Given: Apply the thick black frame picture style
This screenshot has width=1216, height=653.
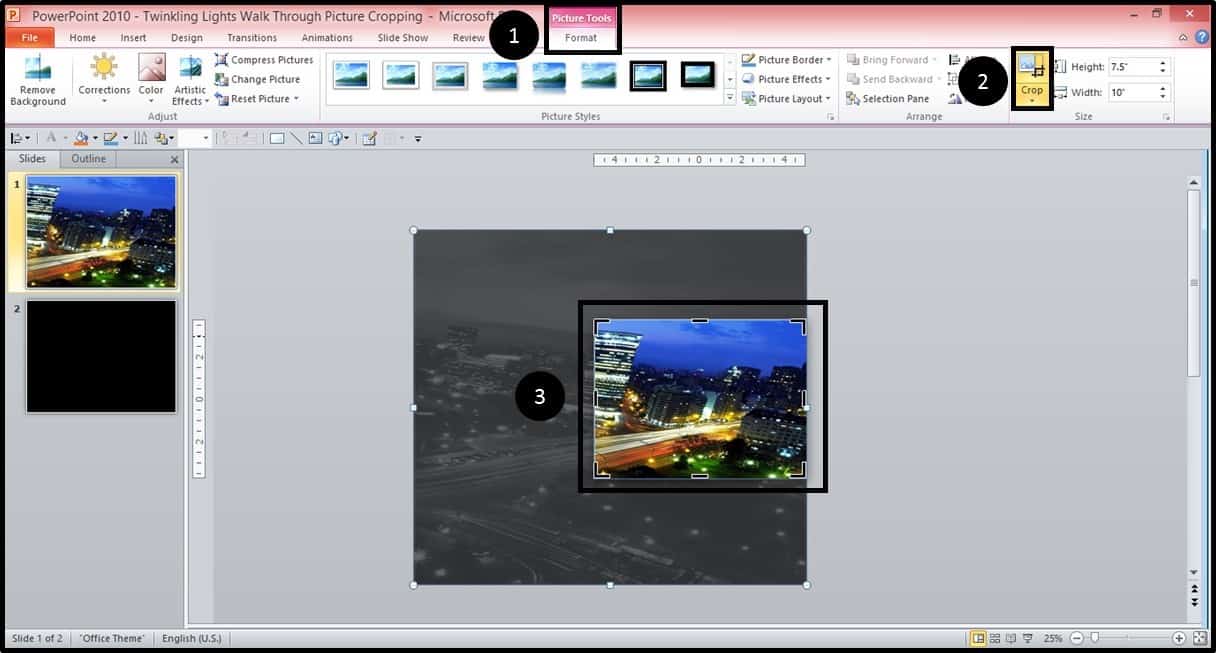Looking at the screenshot, I should pyautogui.click(x=698, y=75).
